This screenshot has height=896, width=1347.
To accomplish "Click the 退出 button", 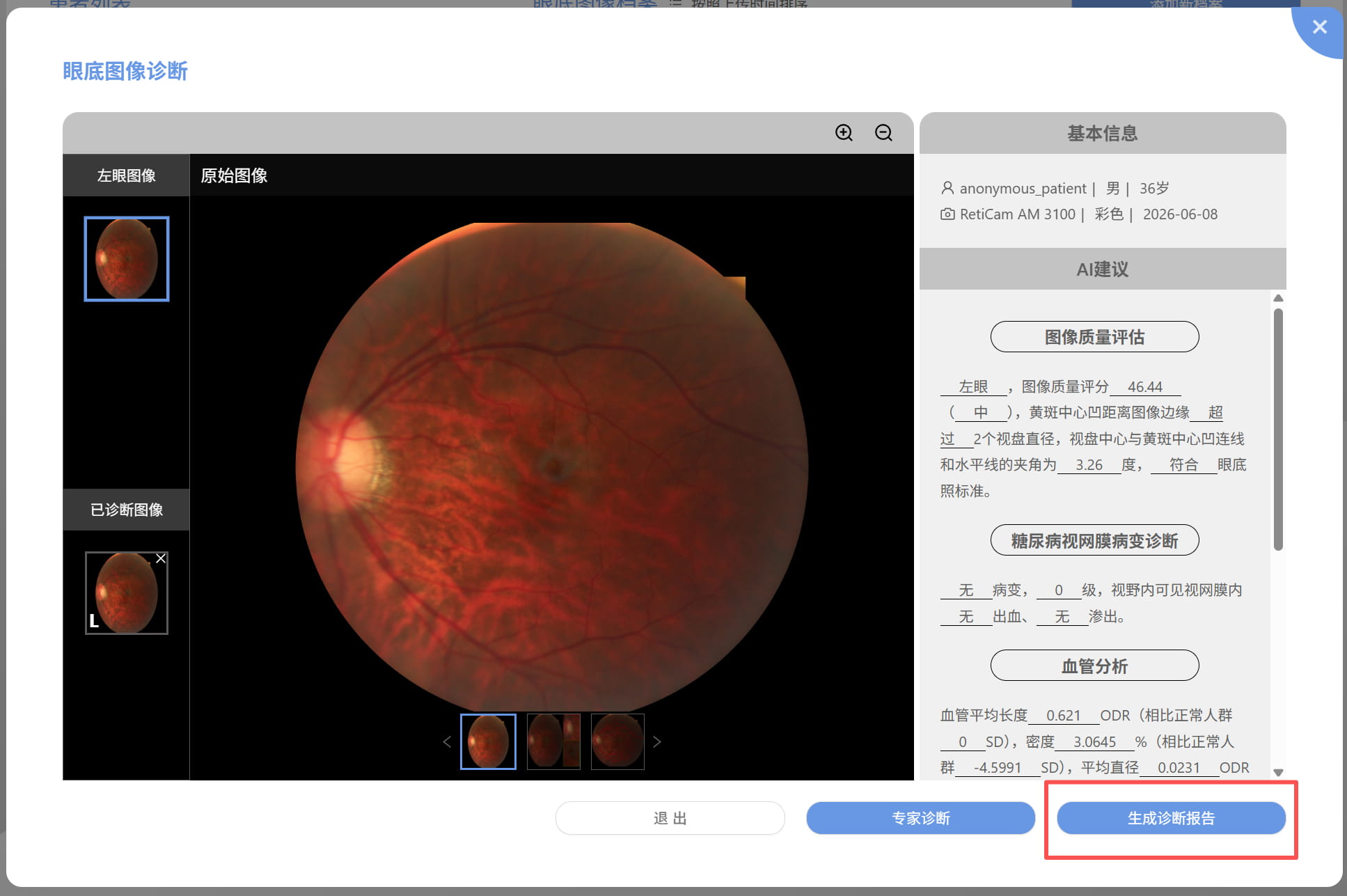I will (x=670, y=818).
